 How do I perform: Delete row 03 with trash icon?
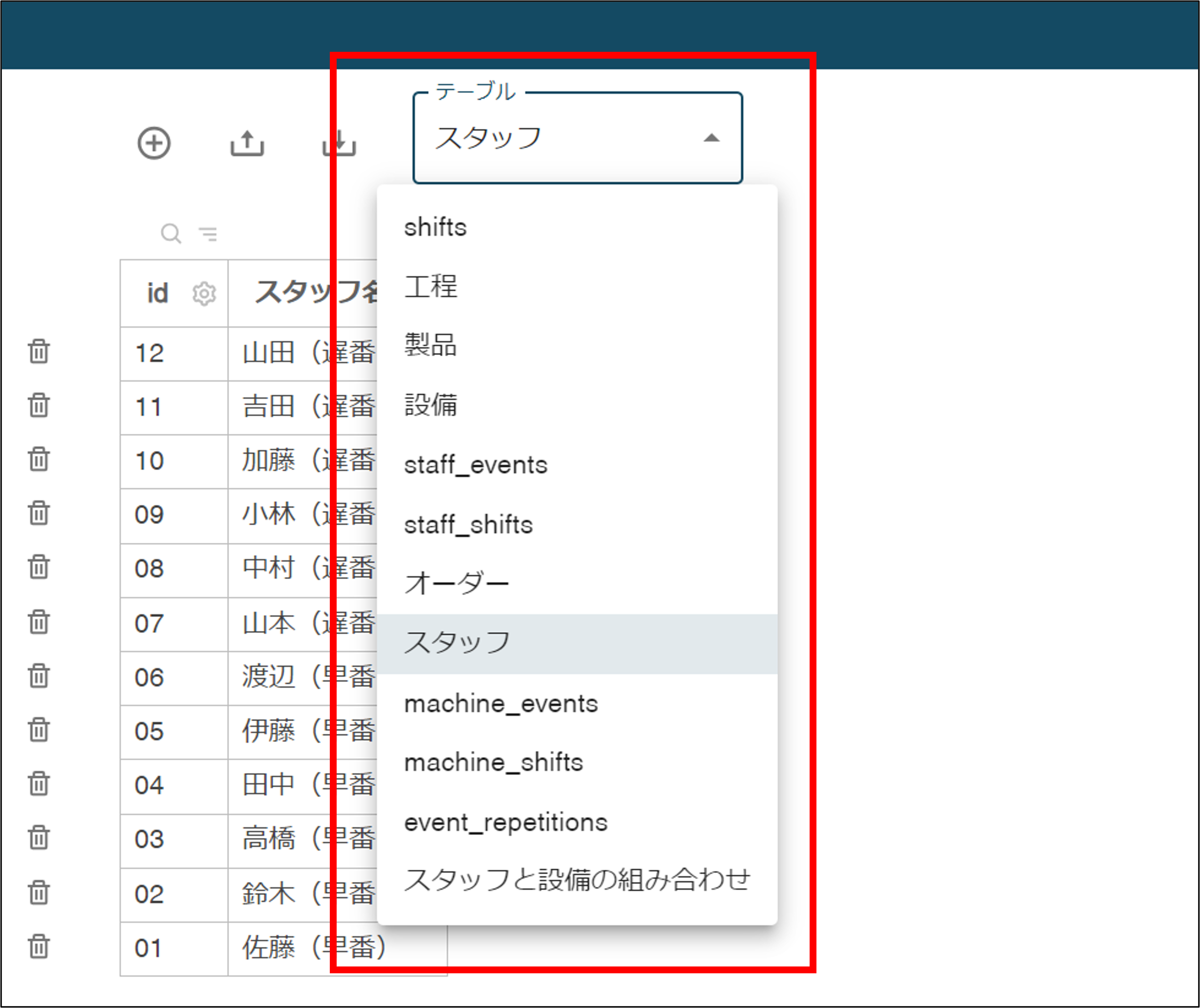click(39, 837)
